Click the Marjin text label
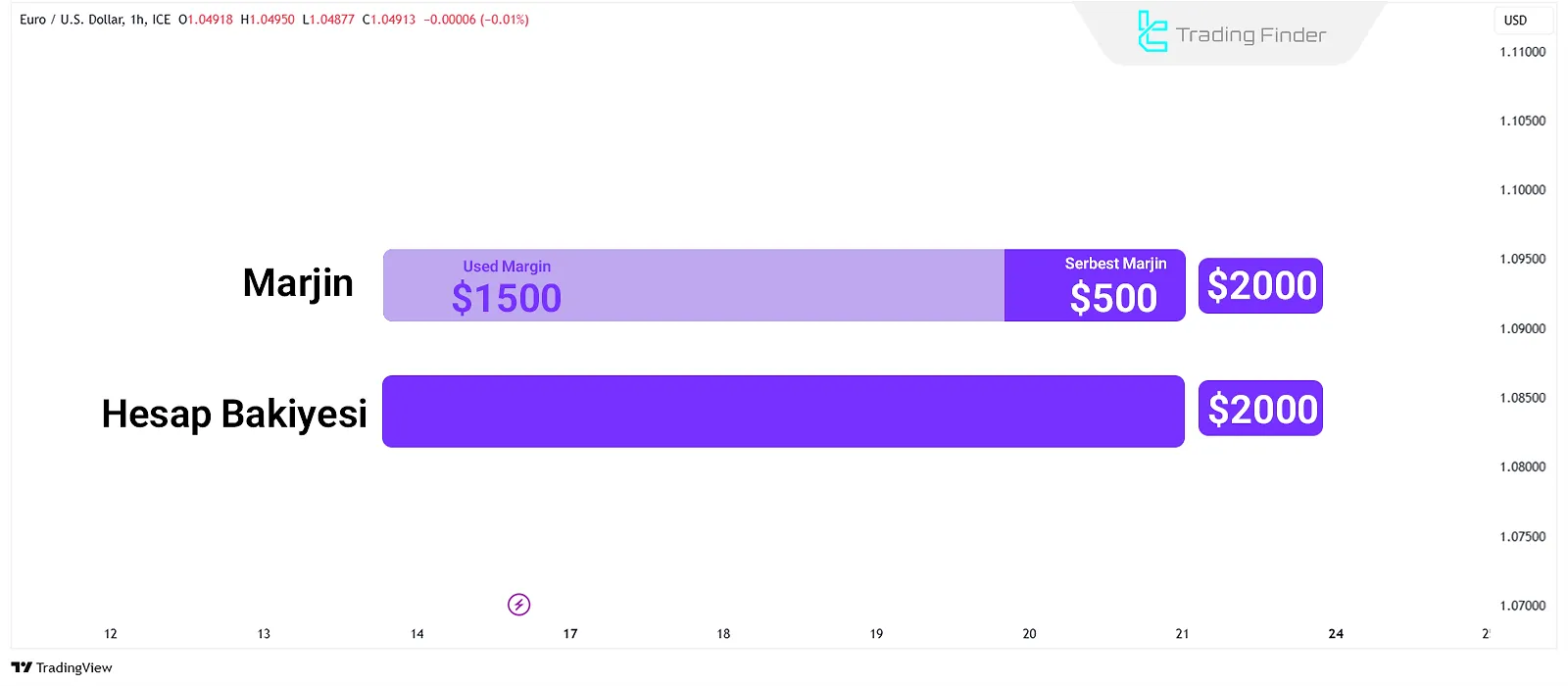Image resolution: width=1568 pixels, height=686 pixels. point(298,283)
